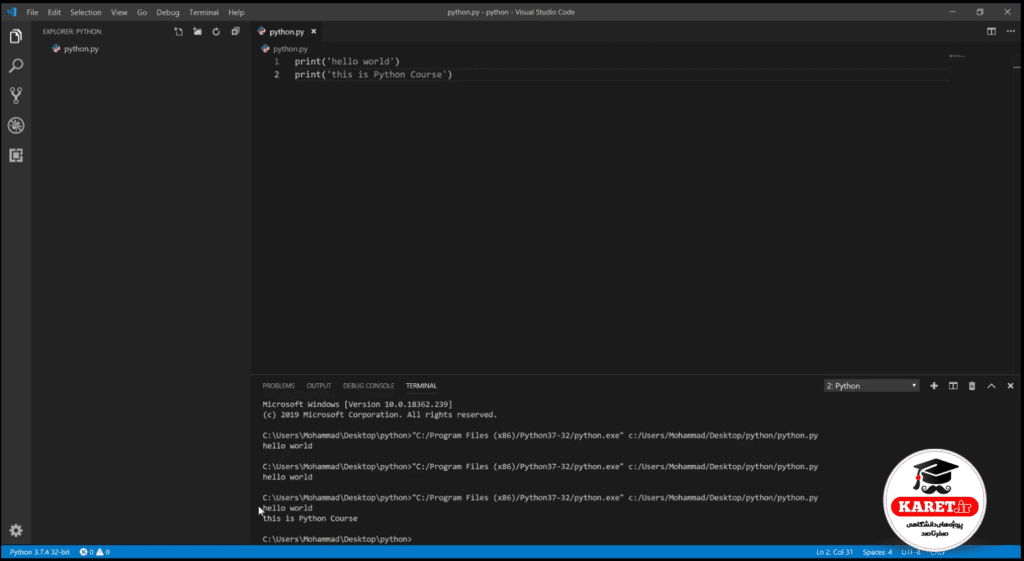Open the Terminal menu

(204, 12)
